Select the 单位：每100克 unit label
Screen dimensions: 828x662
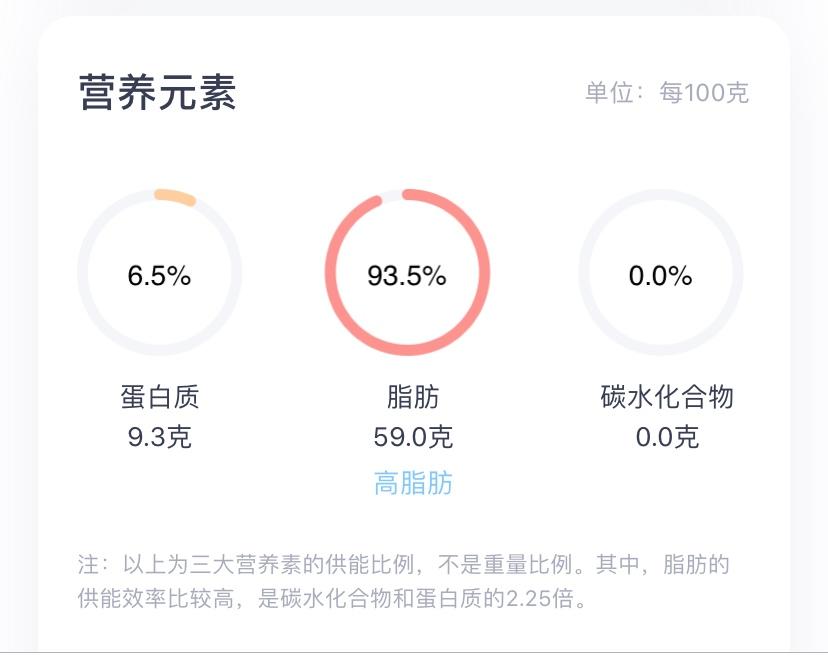(666, 93)
